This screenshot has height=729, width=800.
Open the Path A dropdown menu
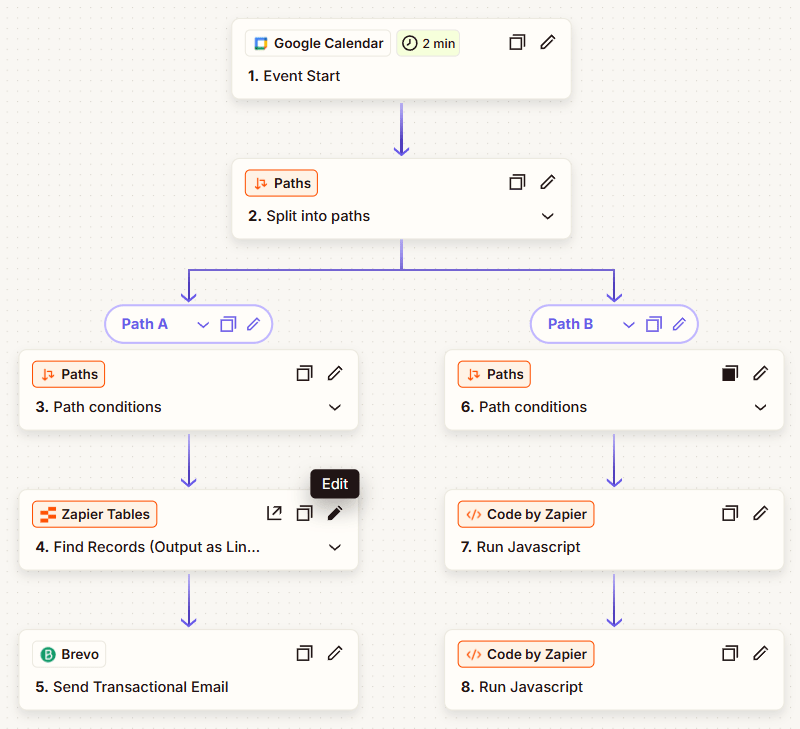[203, 324]
